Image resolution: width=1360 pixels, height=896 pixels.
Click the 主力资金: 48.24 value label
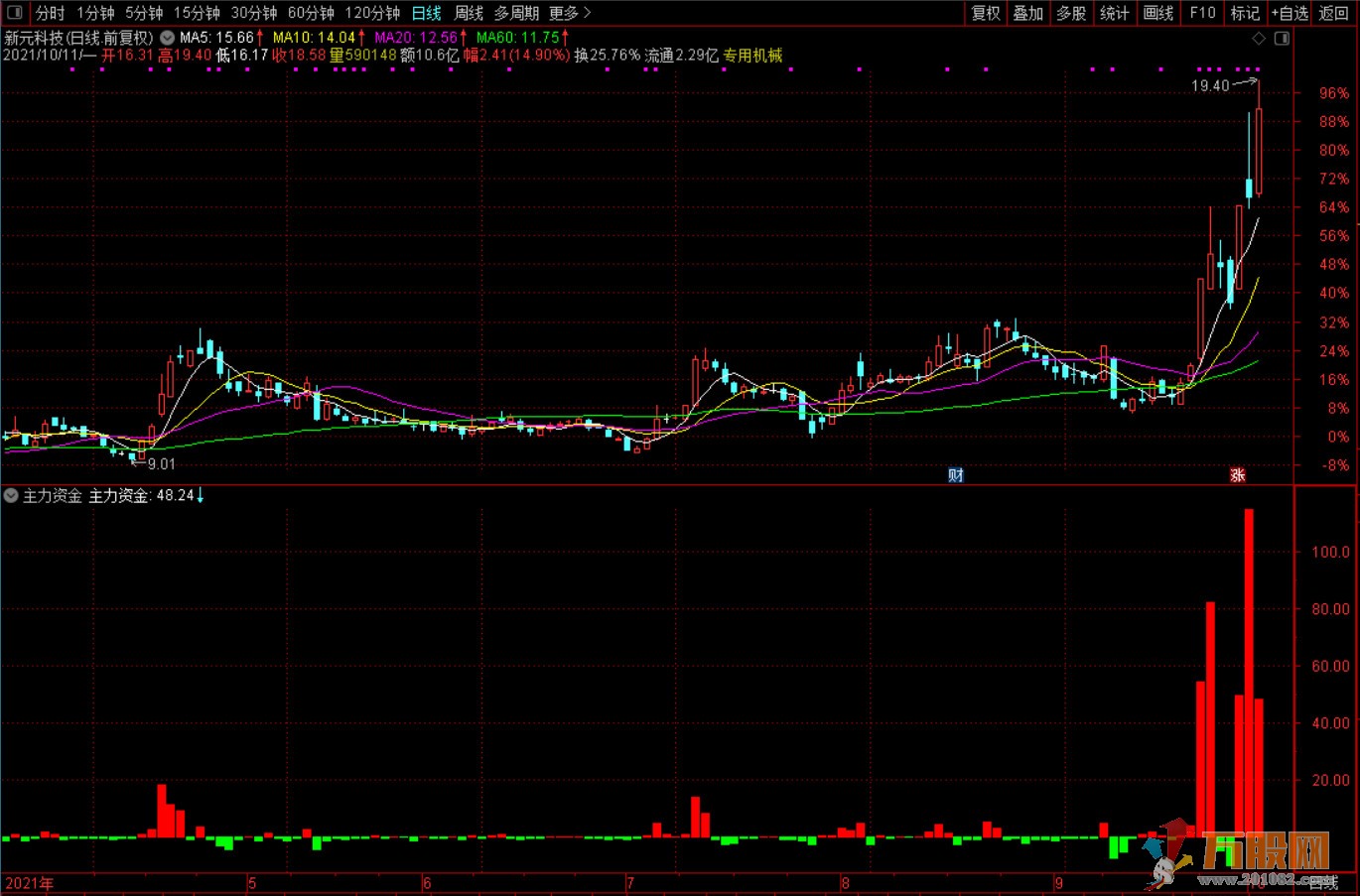141,495
